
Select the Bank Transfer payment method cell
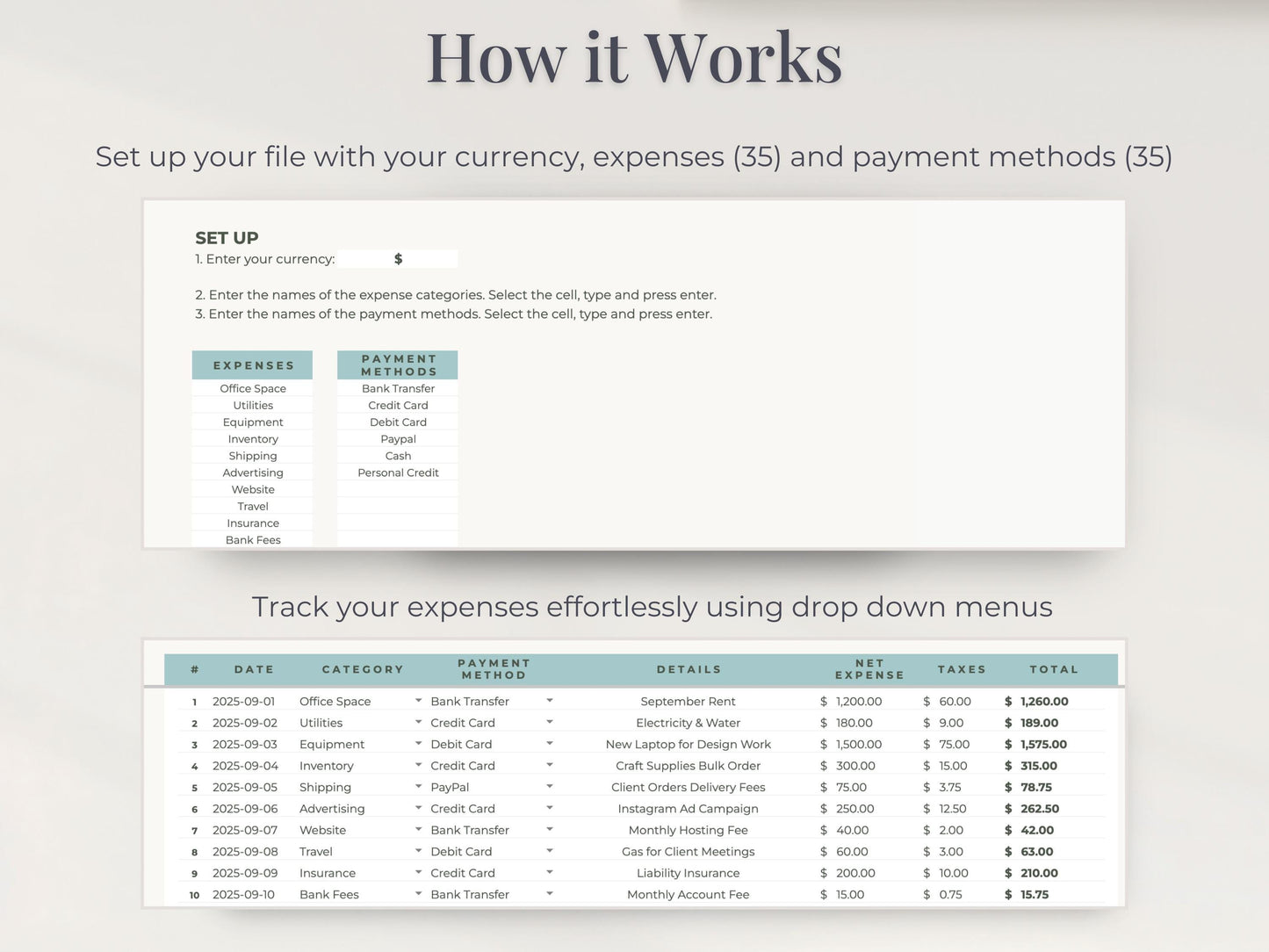397,388
